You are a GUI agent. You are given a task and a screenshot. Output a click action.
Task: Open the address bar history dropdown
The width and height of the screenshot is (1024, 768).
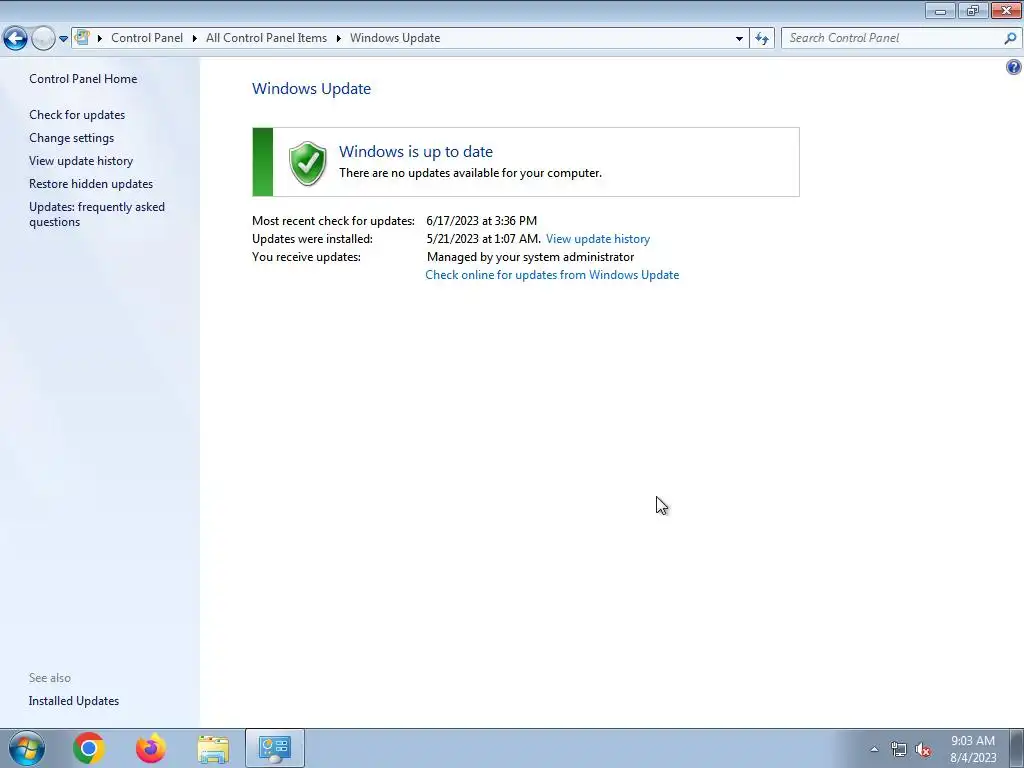pos(739,39)
